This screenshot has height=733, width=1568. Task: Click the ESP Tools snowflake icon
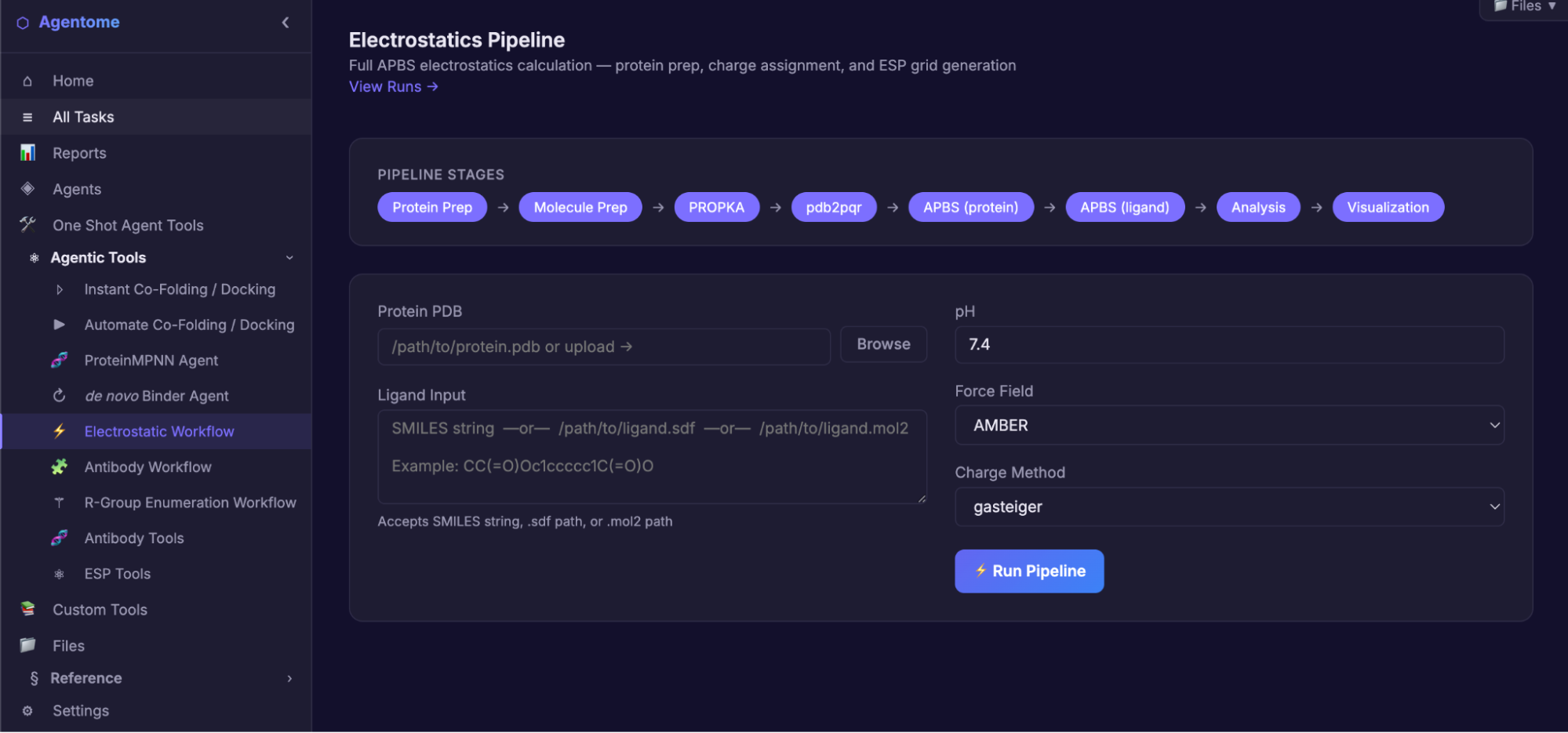click(x=60, y=573)
